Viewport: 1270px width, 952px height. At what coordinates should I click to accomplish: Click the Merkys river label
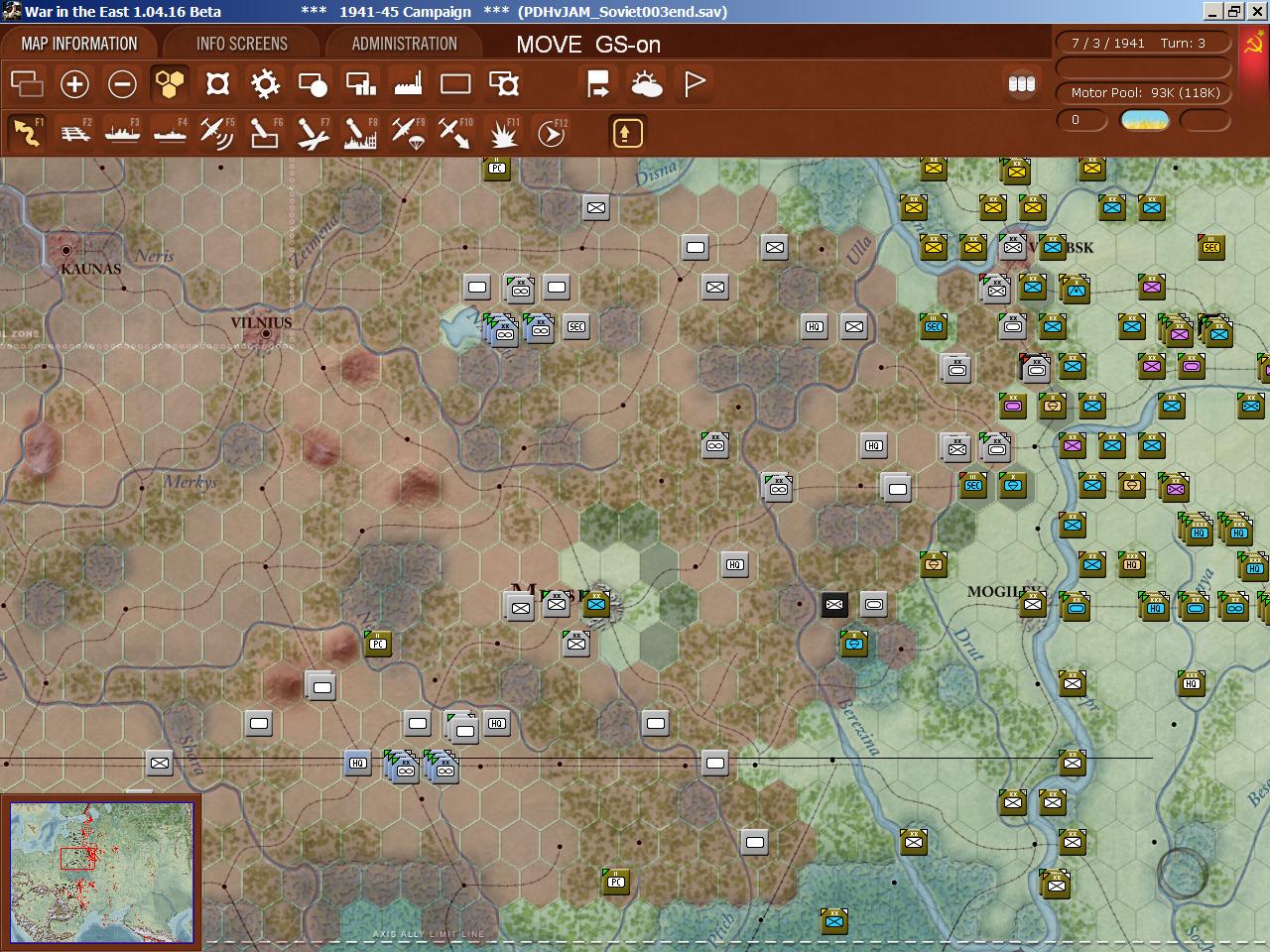(190, 483)
